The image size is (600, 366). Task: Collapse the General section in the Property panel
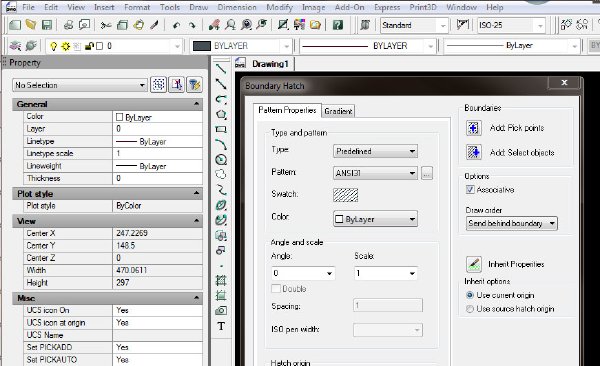click(x=196, y=104)
